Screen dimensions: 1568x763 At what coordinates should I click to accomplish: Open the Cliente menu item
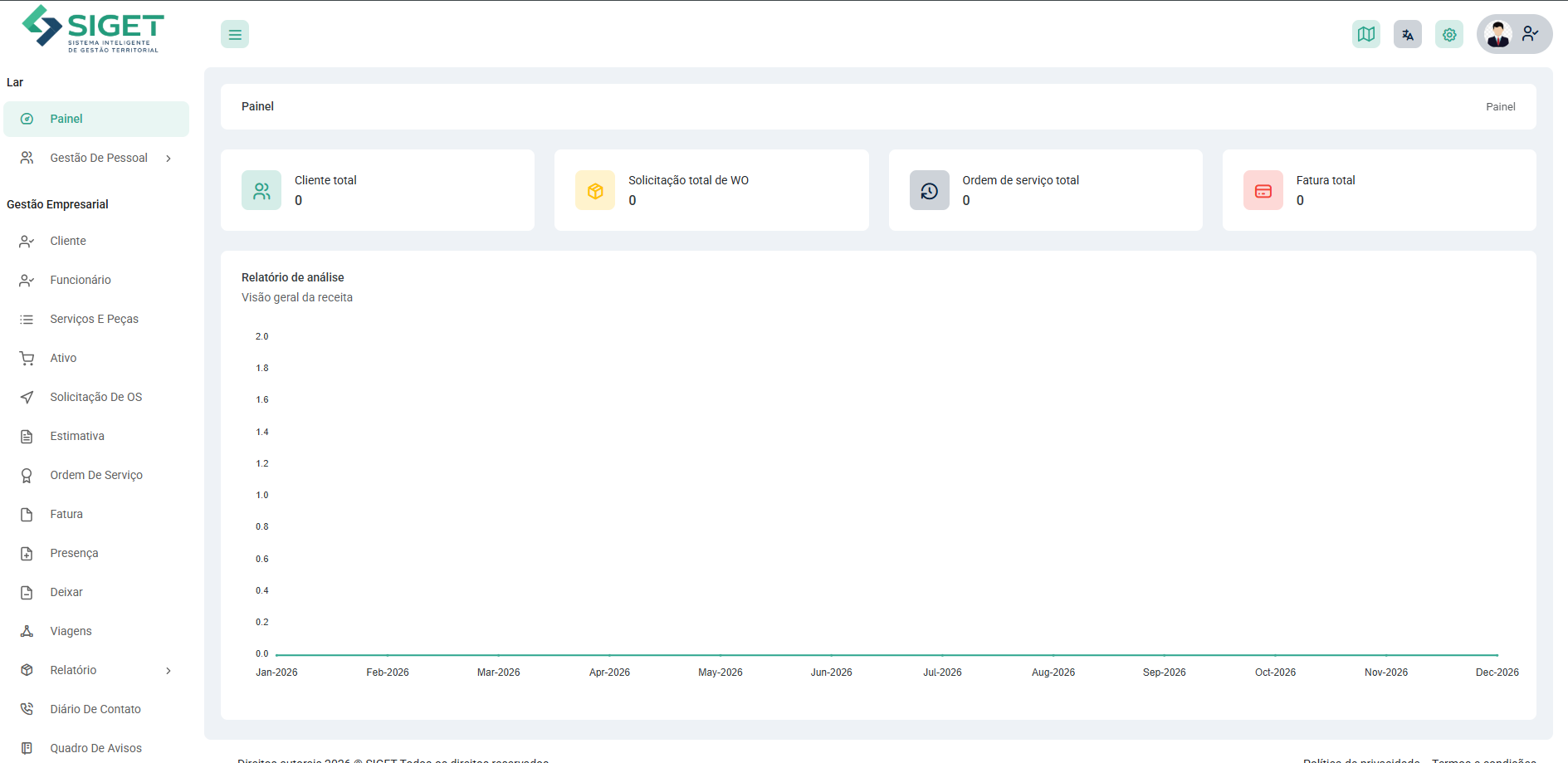pyautogui.click(x=96, y=241)
